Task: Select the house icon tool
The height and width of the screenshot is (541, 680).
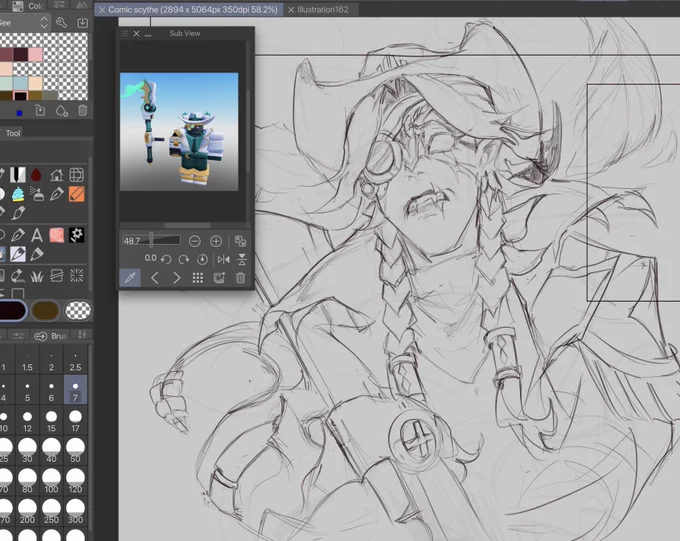Action: (x=56, y=175)
